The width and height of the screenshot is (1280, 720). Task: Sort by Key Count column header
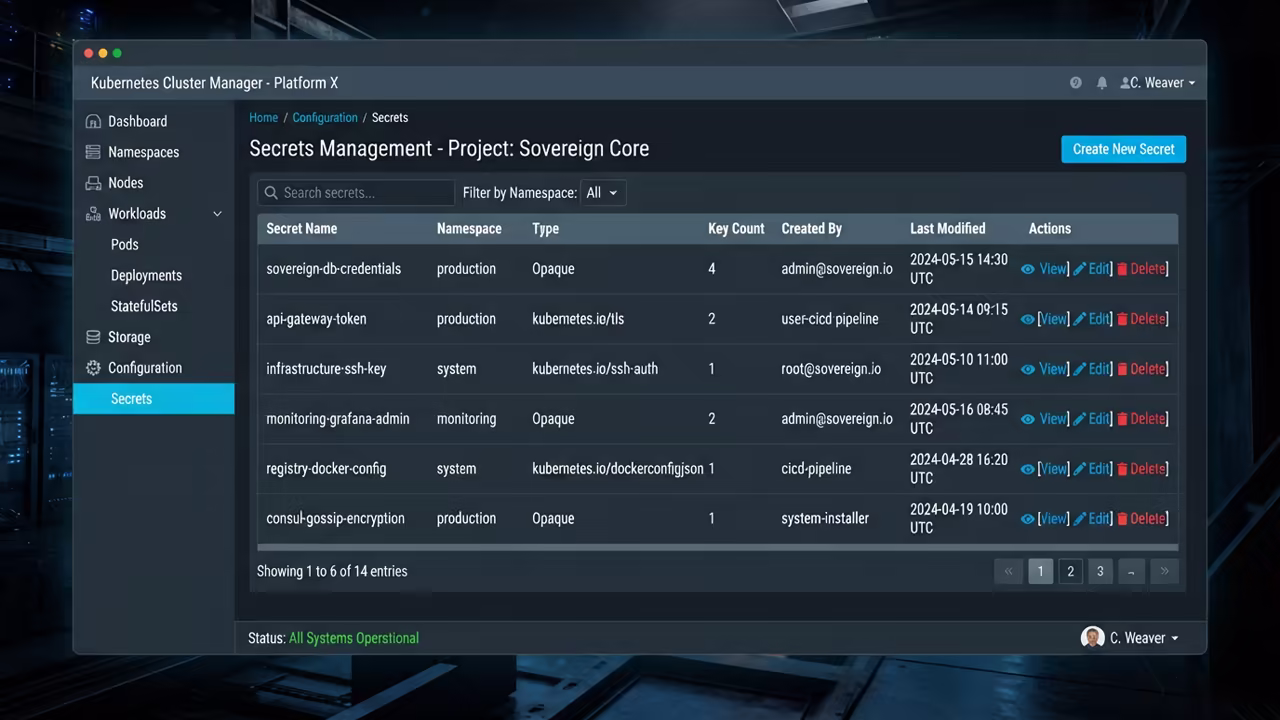736,229
